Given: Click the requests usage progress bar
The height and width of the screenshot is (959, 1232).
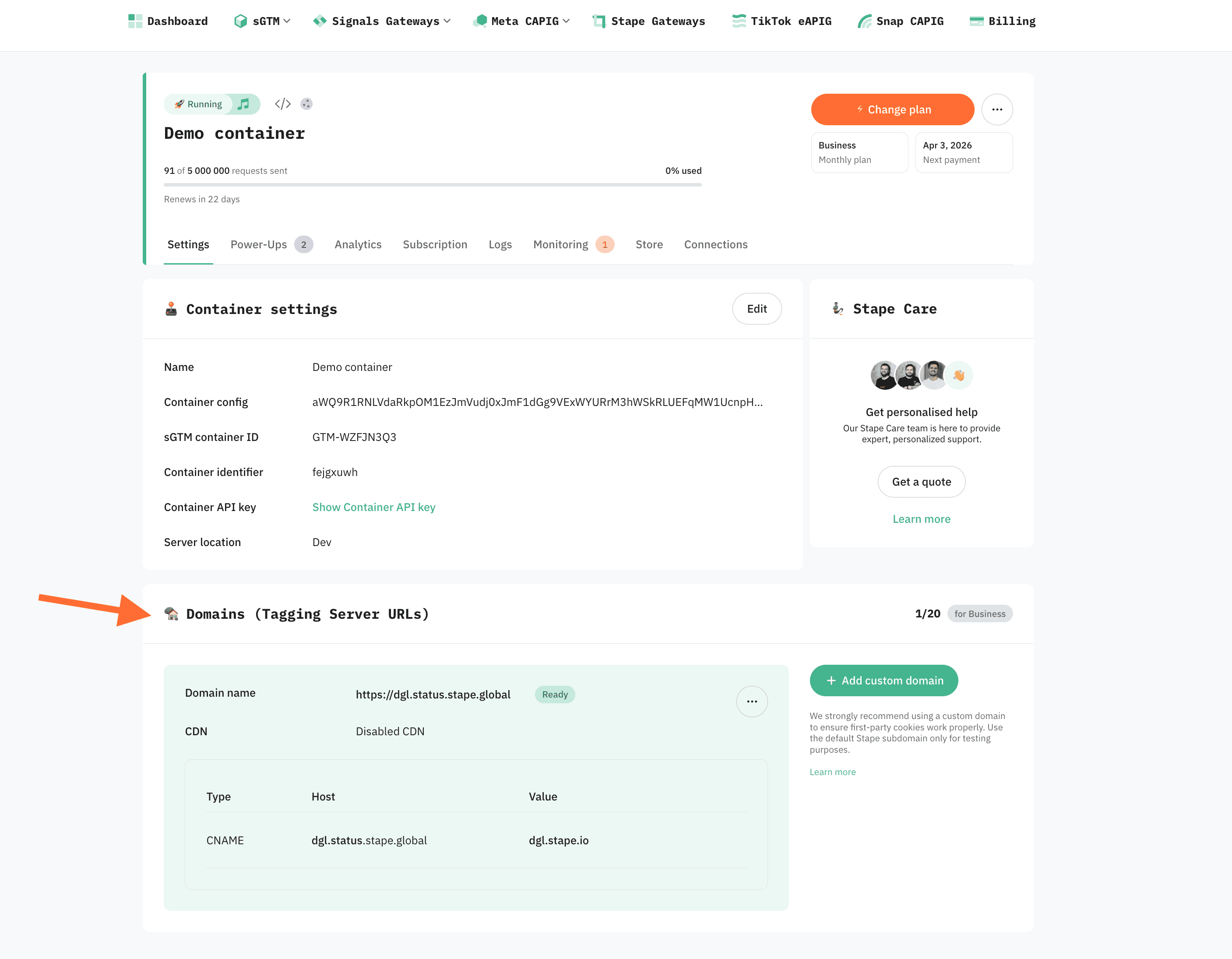Looking at the screenshot, I should click(432, 183).
